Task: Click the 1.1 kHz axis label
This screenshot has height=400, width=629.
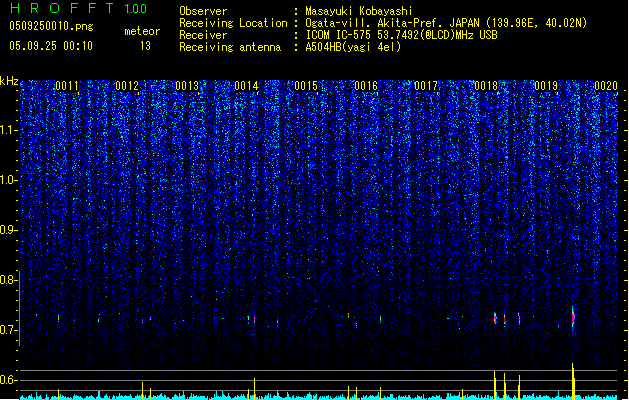Action: [x=9, y=130]
